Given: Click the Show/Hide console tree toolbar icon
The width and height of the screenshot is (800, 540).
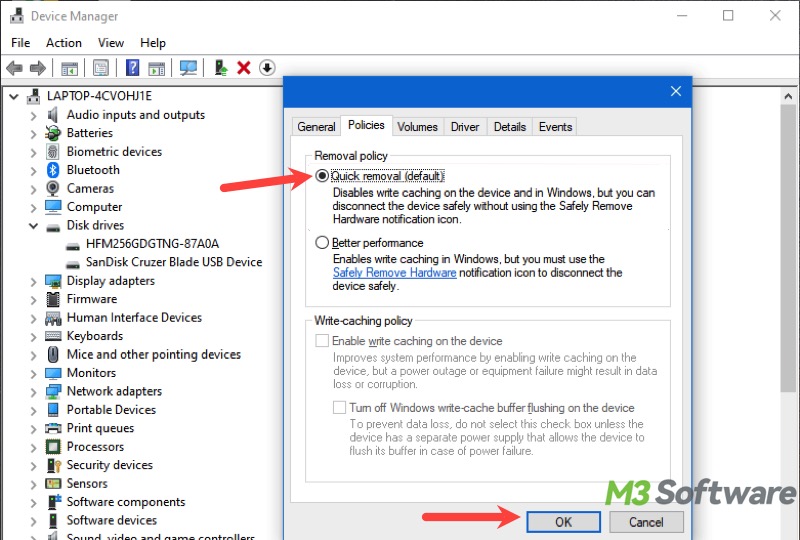Looking at the screenshot, I should [x=69, y=67].
